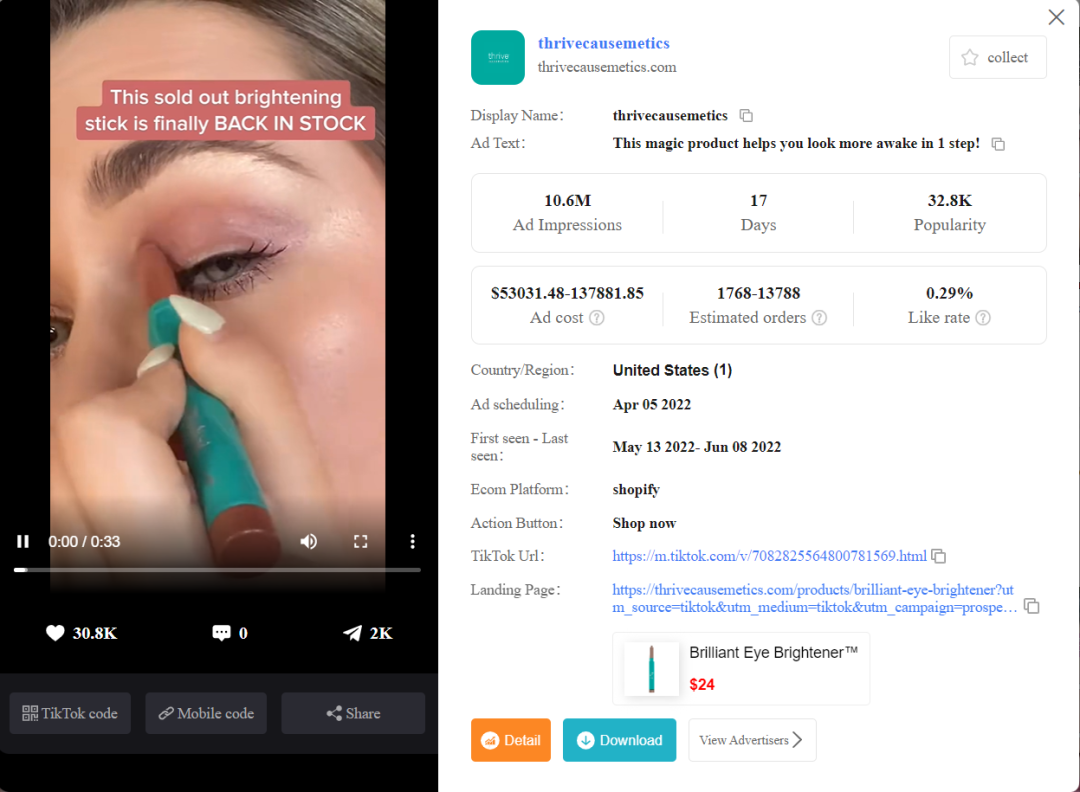This screenshot has height=792, width=1080.
Task: Show Estimated orders help icon
Action: [819, 317]
